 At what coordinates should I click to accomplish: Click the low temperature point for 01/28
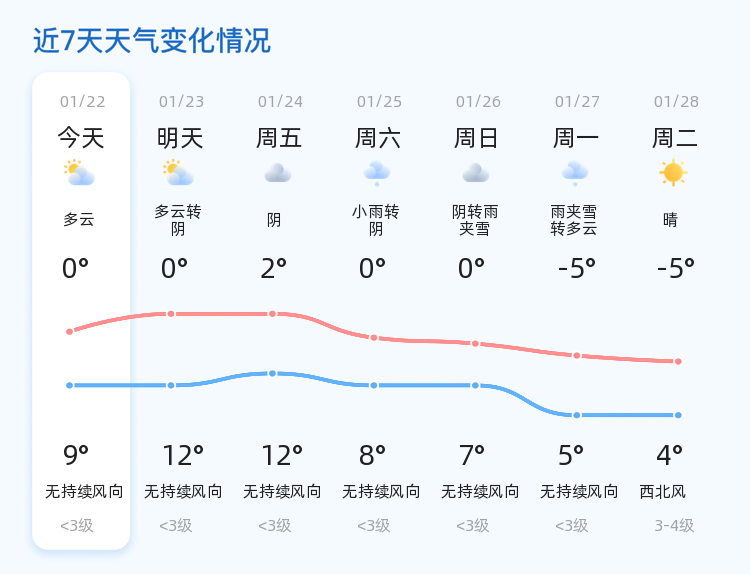point(678,415)
